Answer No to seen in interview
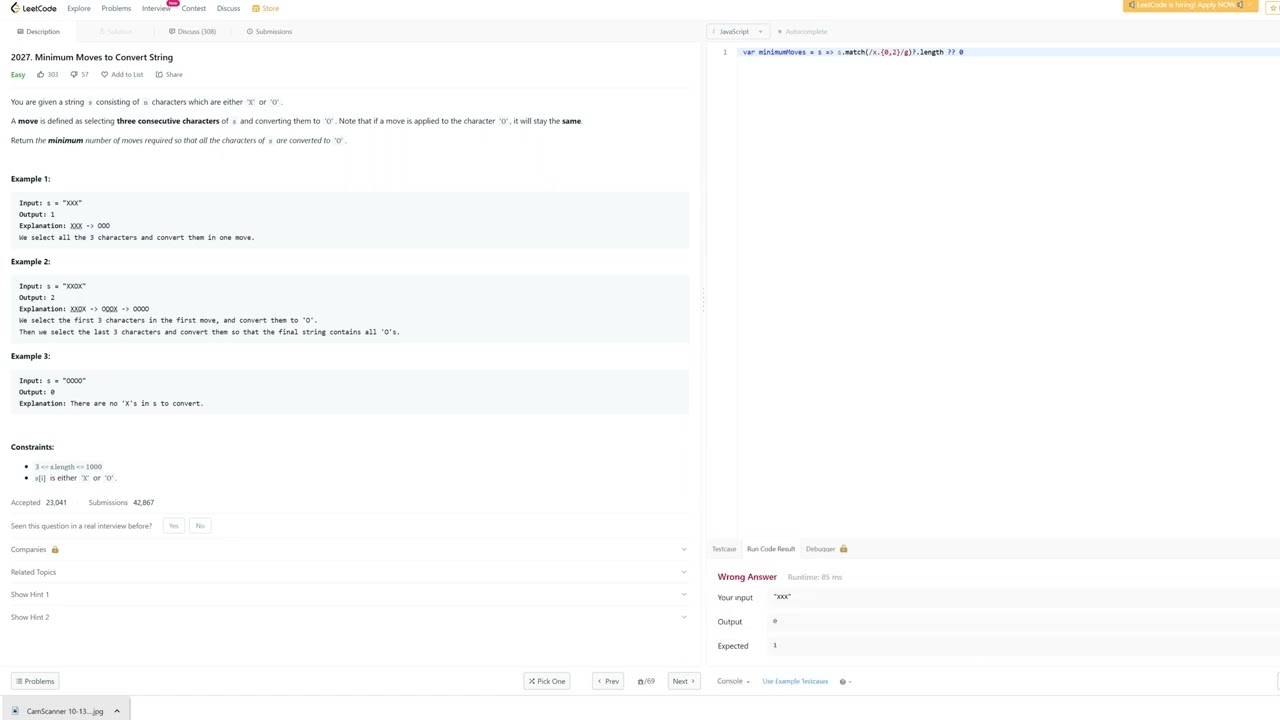1280x720 pixels. click(x=200, y=526)
